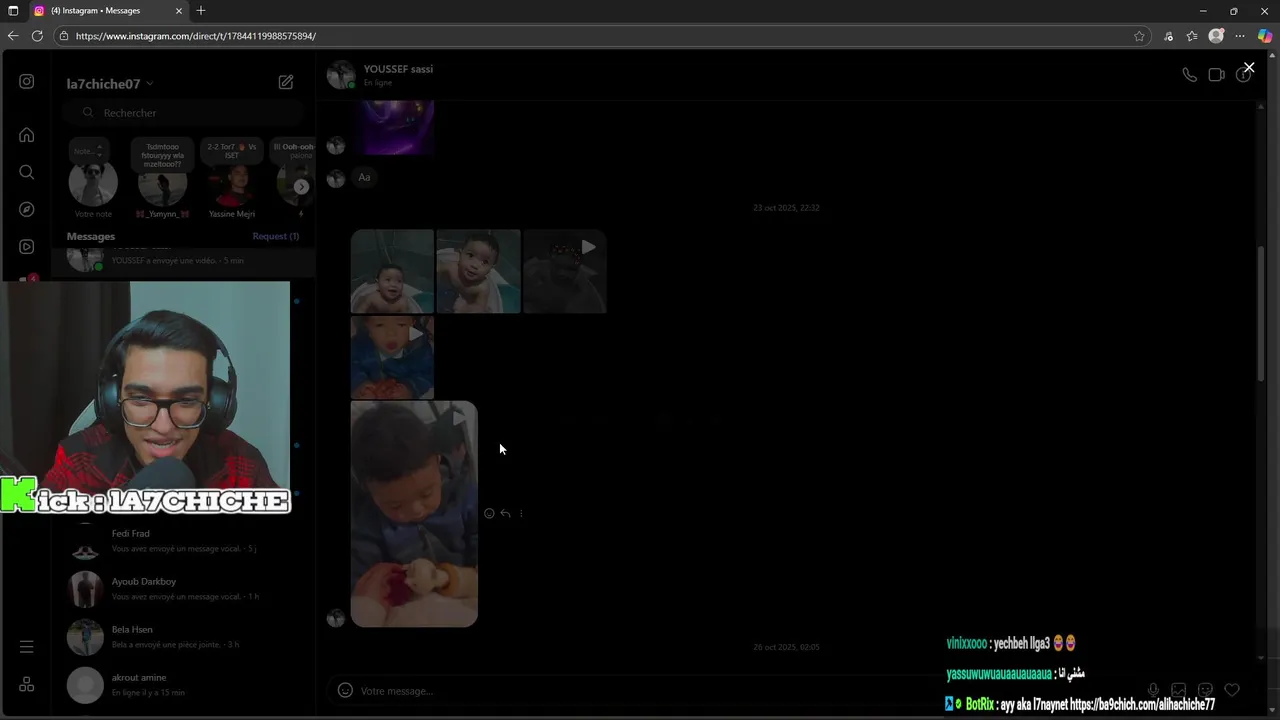The height and width of the screenshot is (720, 1280).
Task: Open the sticker or GIF picker icon
Action: point(1205,690)
